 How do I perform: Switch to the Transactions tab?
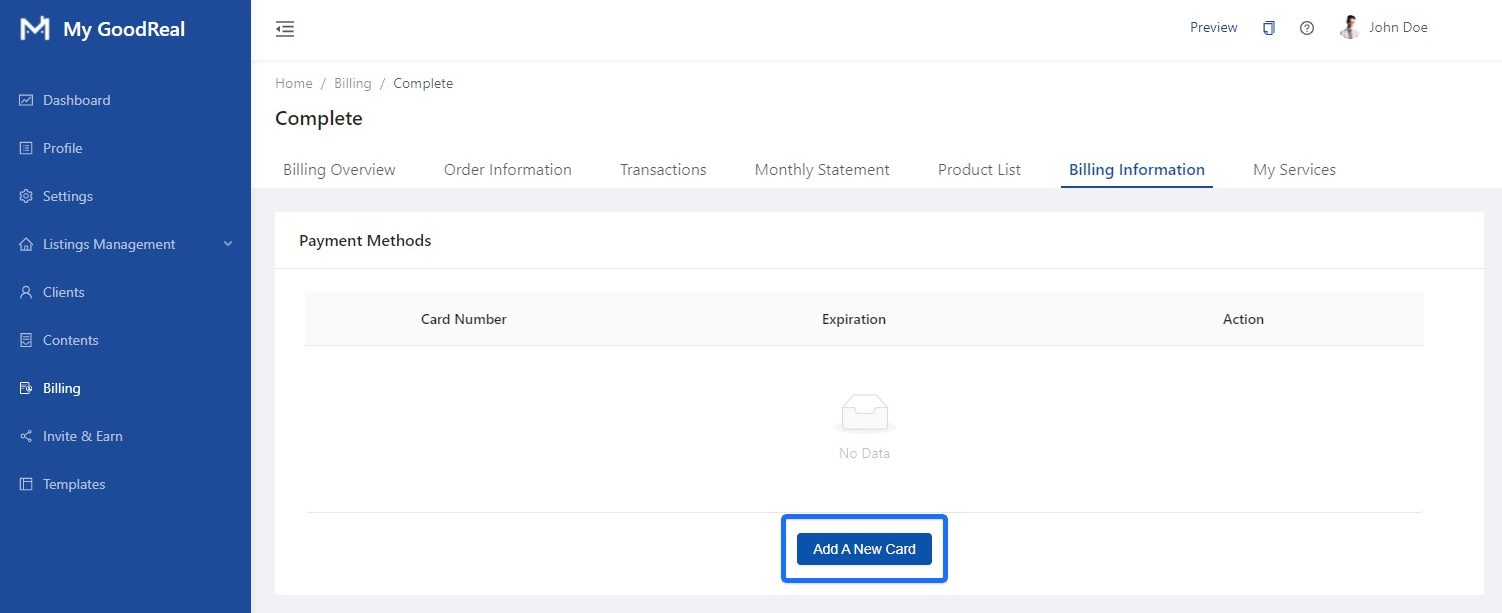(x=662, y=169)
